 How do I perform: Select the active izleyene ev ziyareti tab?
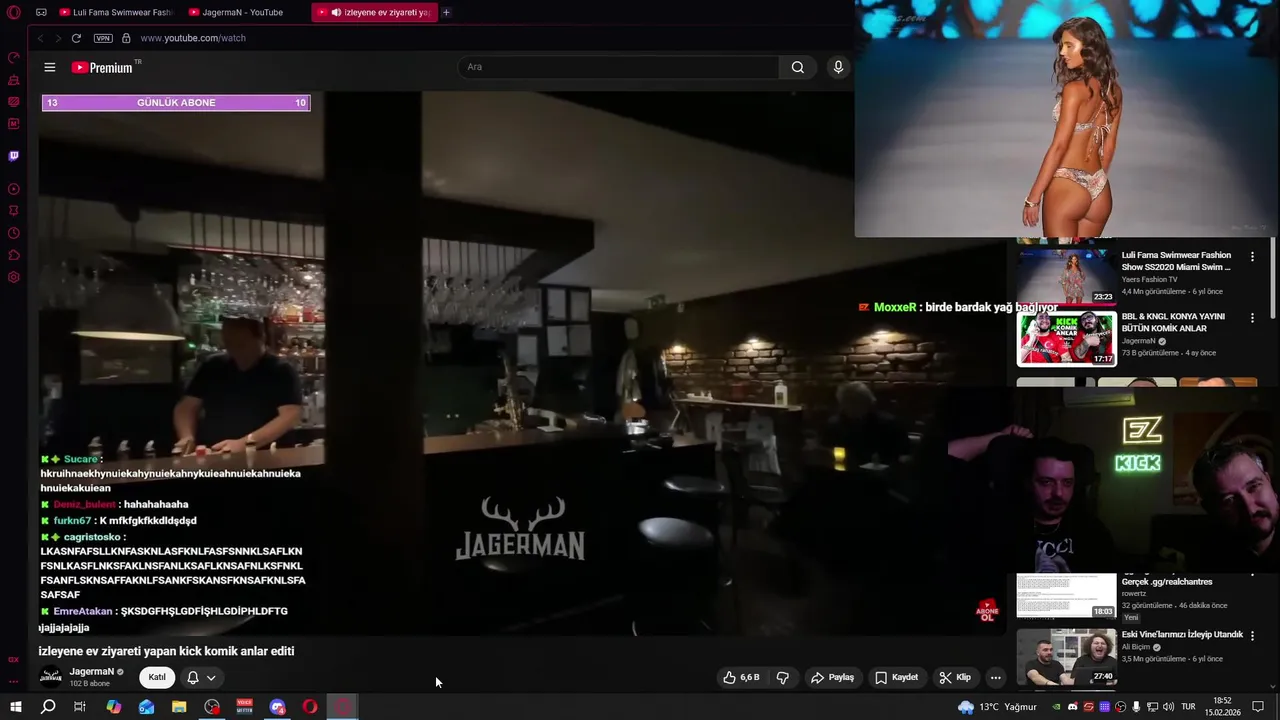374,12
